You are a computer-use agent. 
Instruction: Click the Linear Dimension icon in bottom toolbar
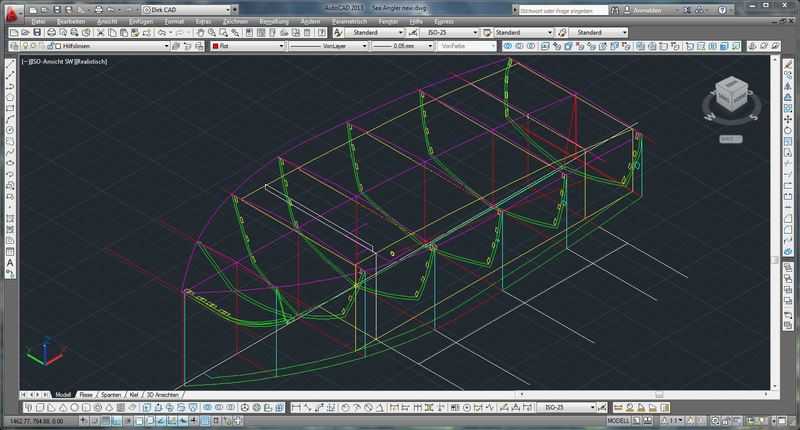(x=296, y=408)
